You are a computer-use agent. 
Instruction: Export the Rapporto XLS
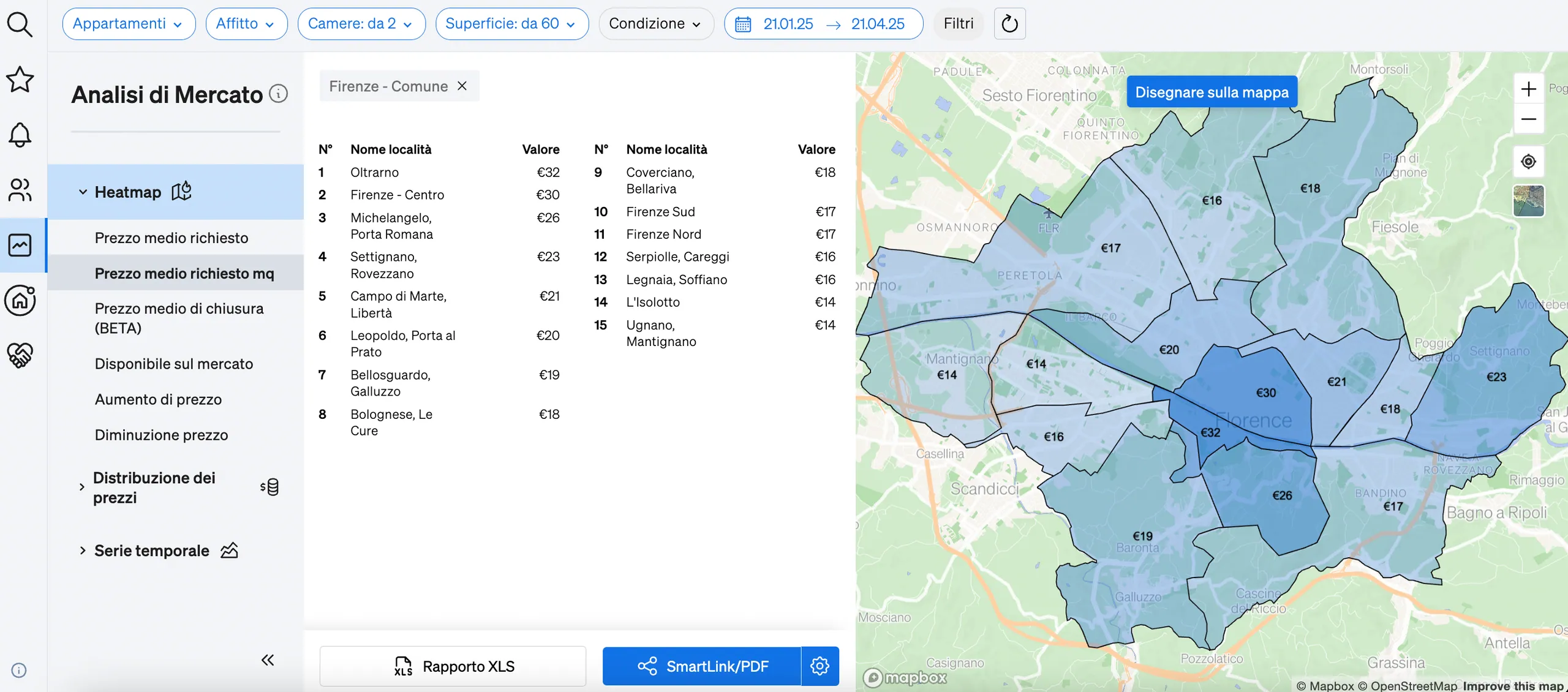(453, 666)
